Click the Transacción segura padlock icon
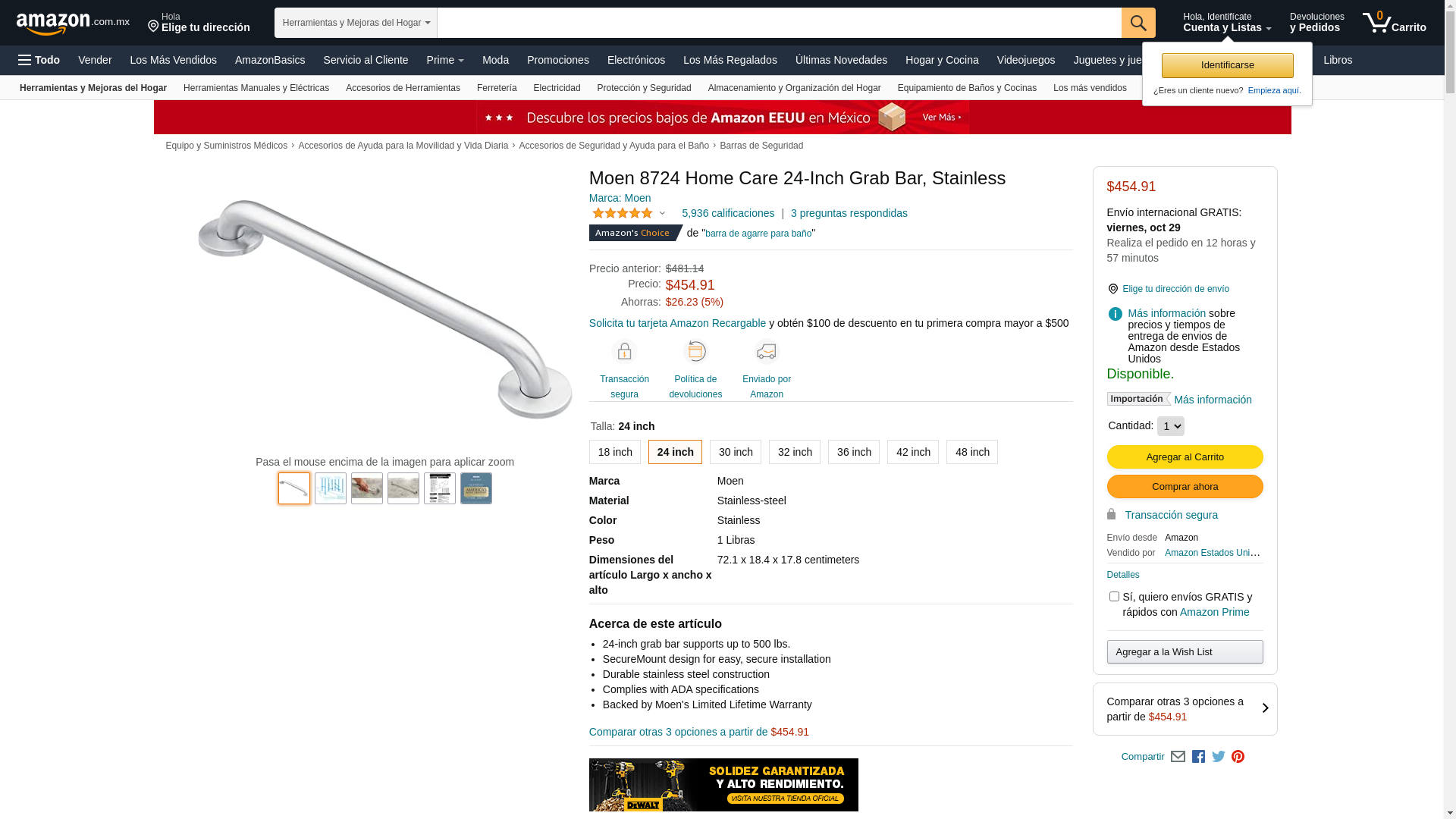The width and height of the screenshot is (1456, 819). (x=624, y=352)
